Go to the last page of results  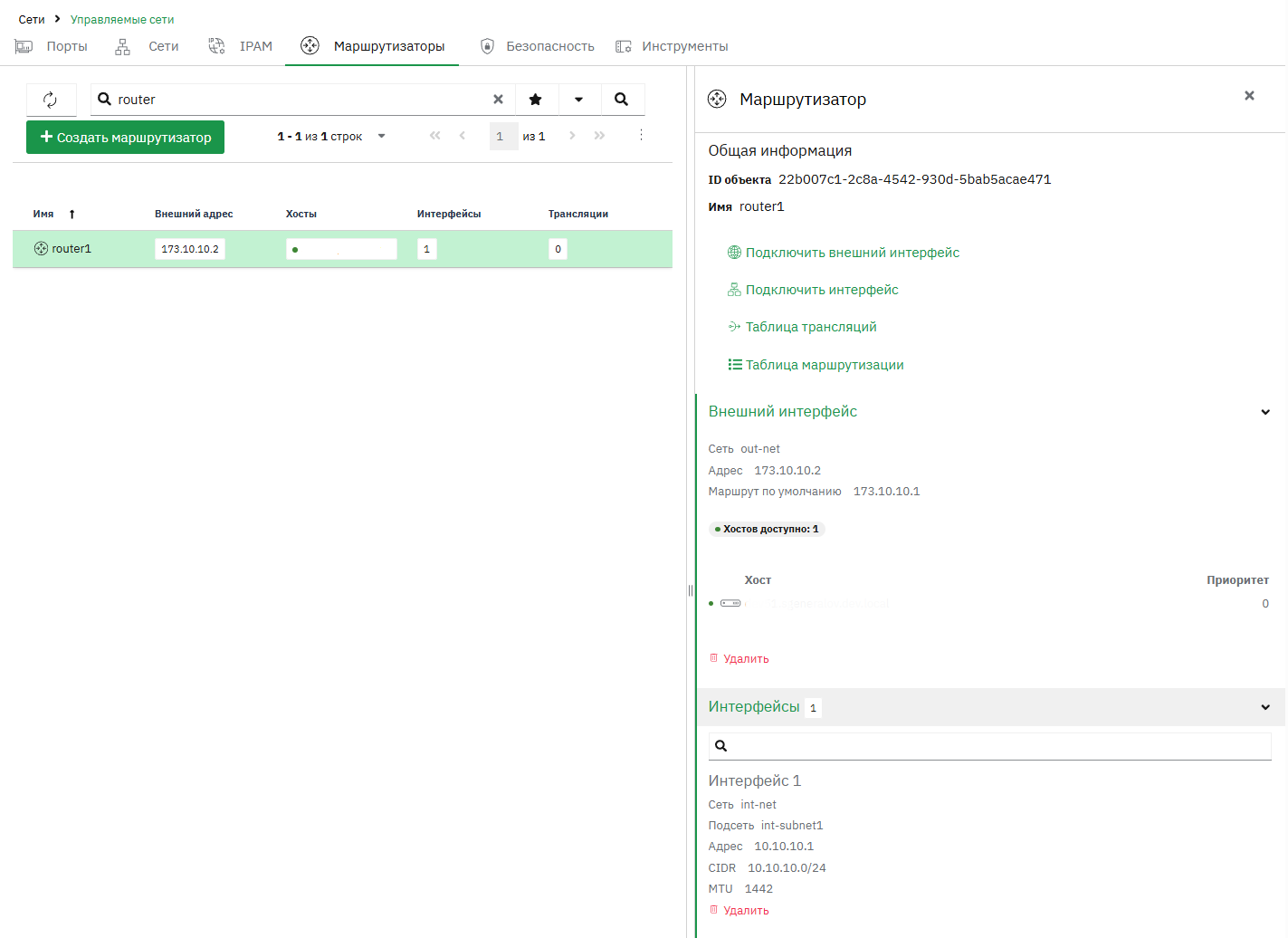(x=599, y=136)
